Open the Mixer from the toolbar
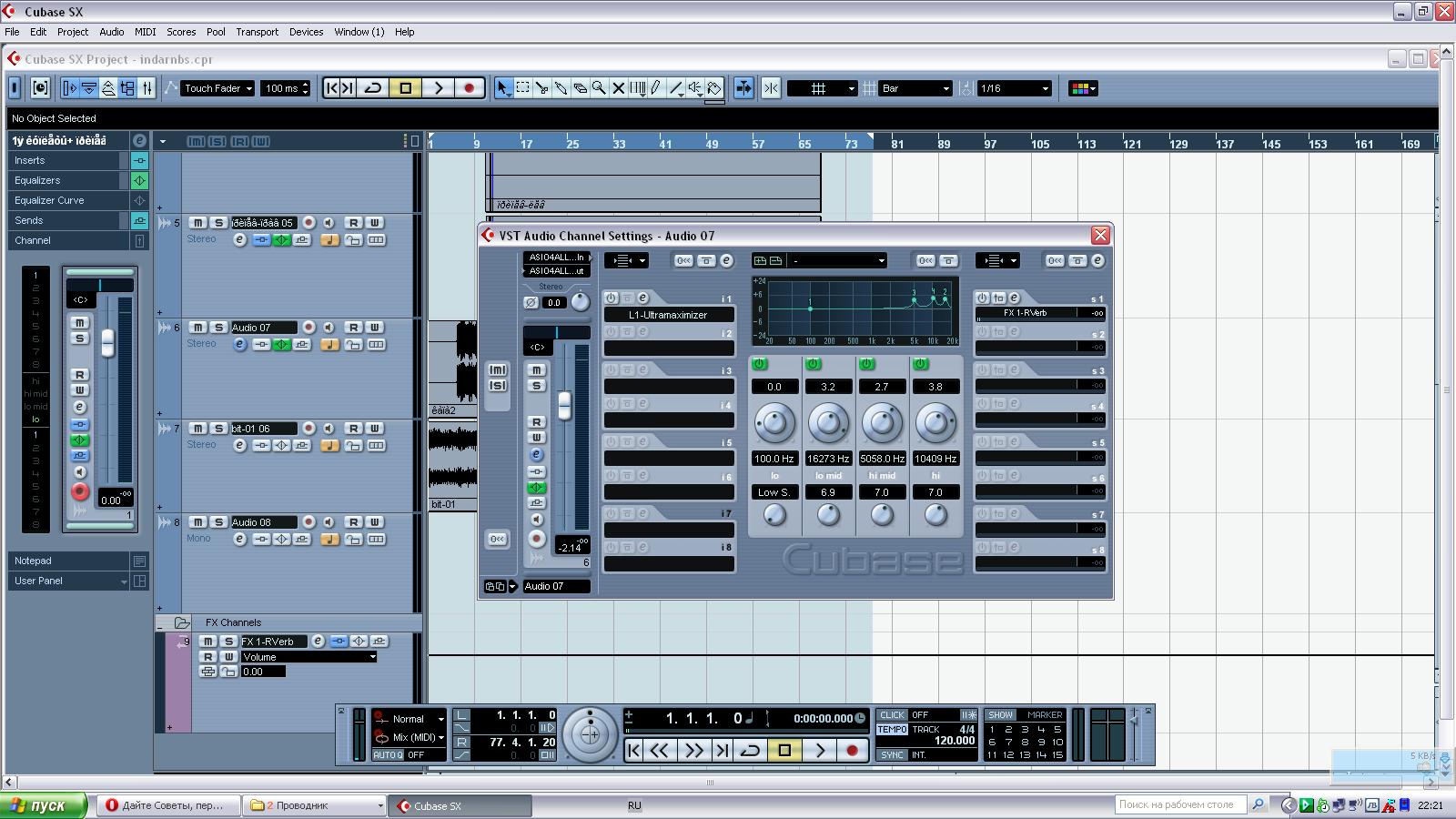The height and width of the screenshot is (819, 1456). coord(147,88)
